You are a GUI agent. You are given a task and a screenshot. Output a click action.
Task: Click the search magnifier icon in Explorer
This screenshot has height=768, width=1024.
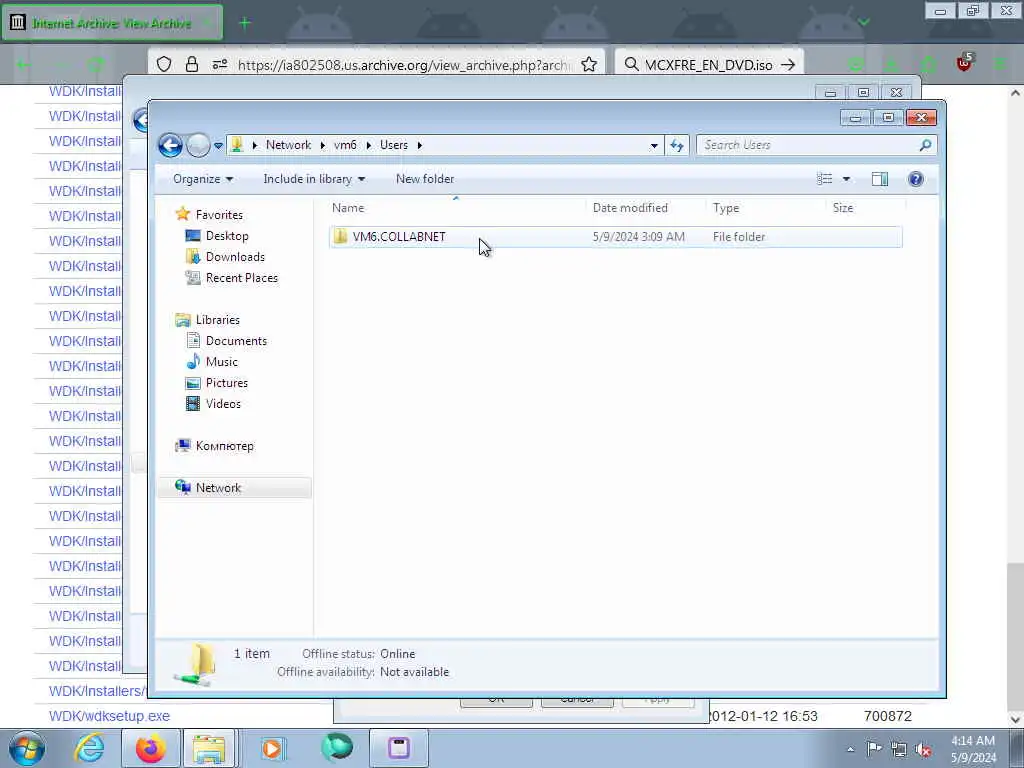(925, 145)
